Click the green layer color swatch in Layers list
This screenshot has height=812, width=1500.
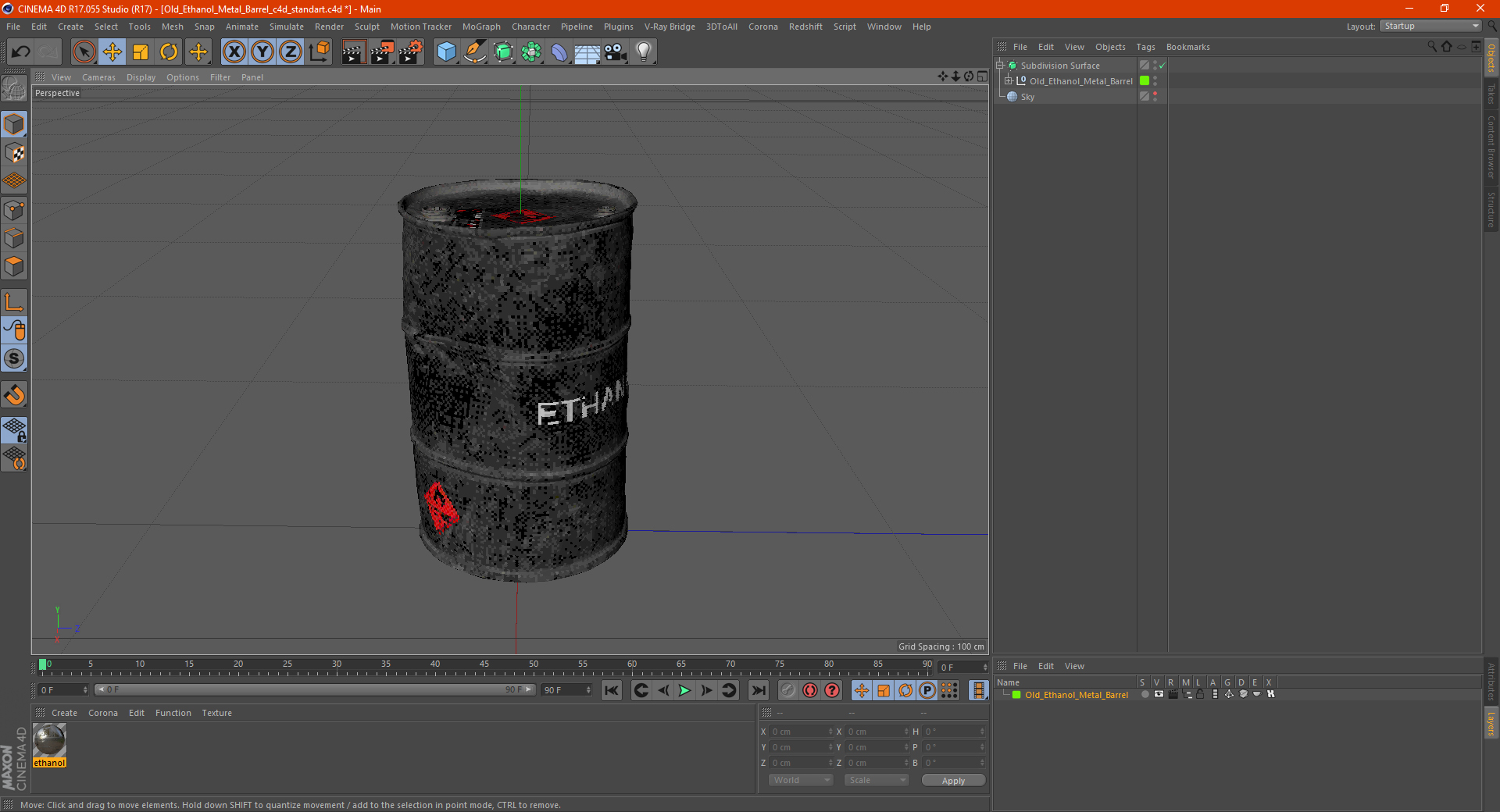(1016, 694)
